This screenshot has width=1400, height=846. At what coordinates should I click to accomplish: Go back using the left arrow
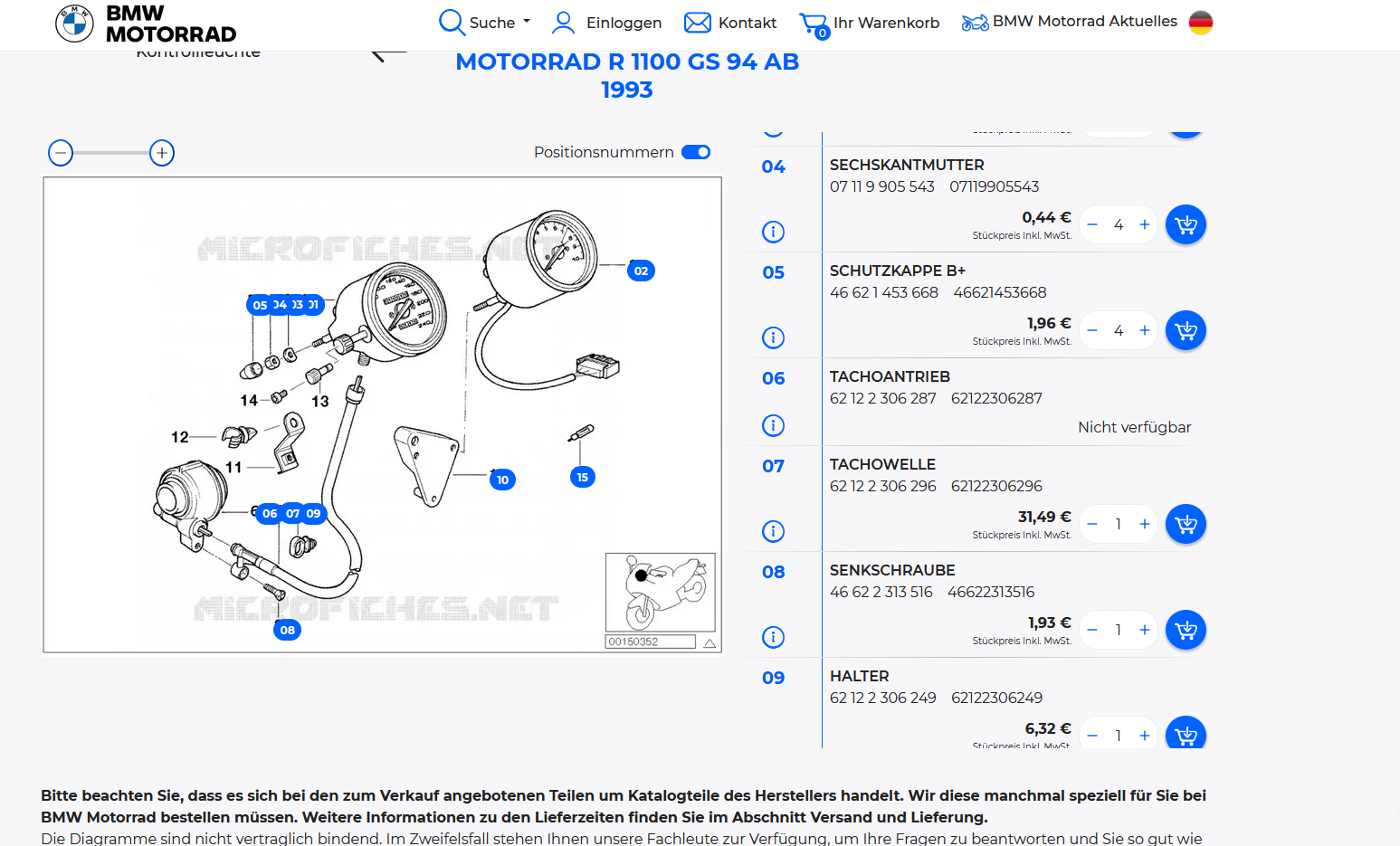388,54
